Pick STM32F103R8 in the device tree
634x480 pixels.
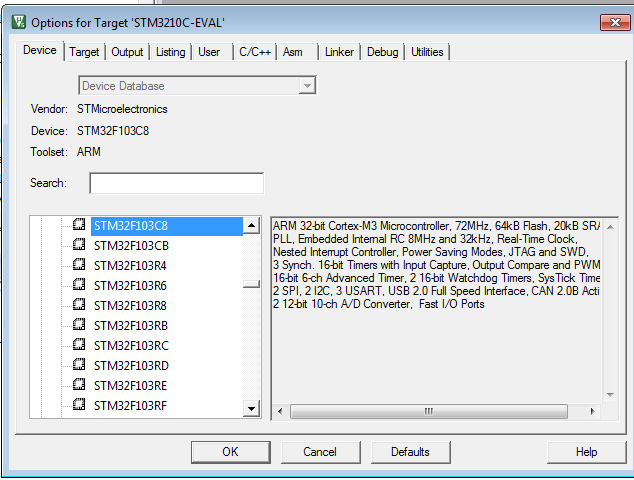click(130, 306)
